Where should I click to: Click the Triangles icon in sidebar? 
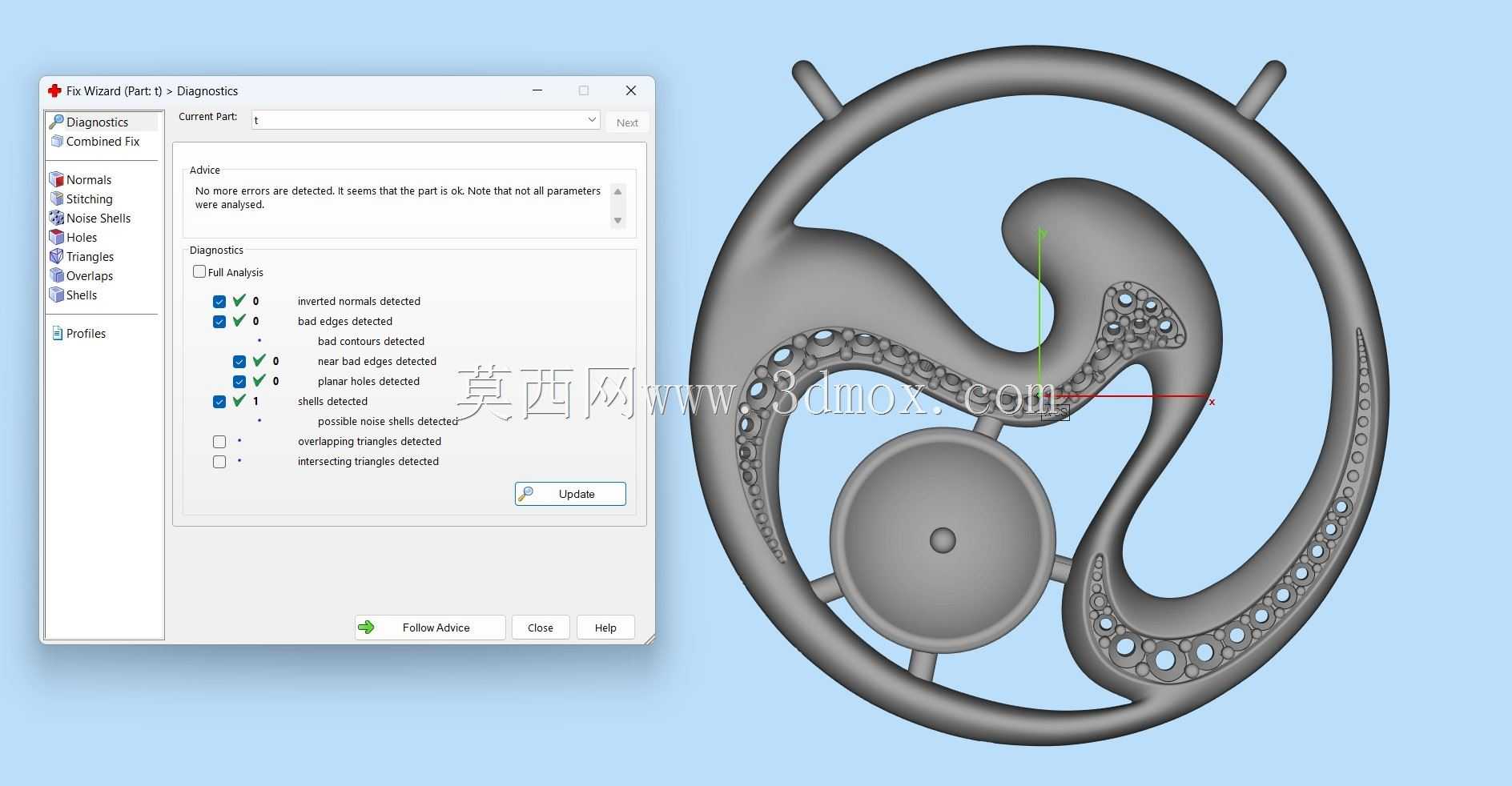coord(56,256)
